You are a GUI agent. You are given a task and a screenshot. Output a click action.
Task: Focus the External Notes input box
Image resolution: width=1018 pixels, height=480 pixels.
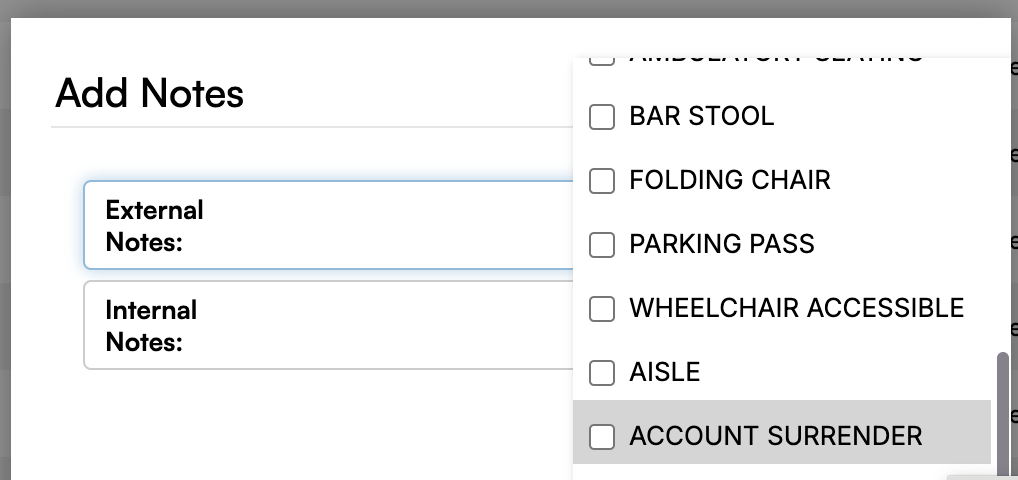tap(329, 225)
